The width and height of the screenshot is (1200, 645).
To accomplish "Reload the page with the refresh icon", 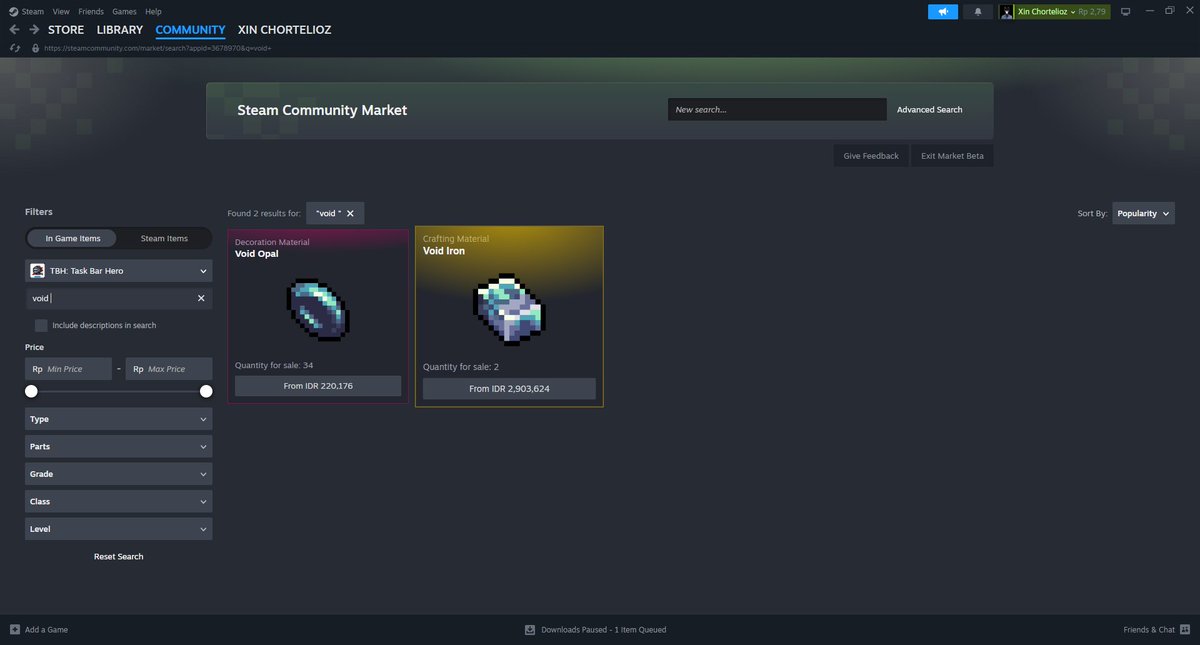I will [14, 48].
